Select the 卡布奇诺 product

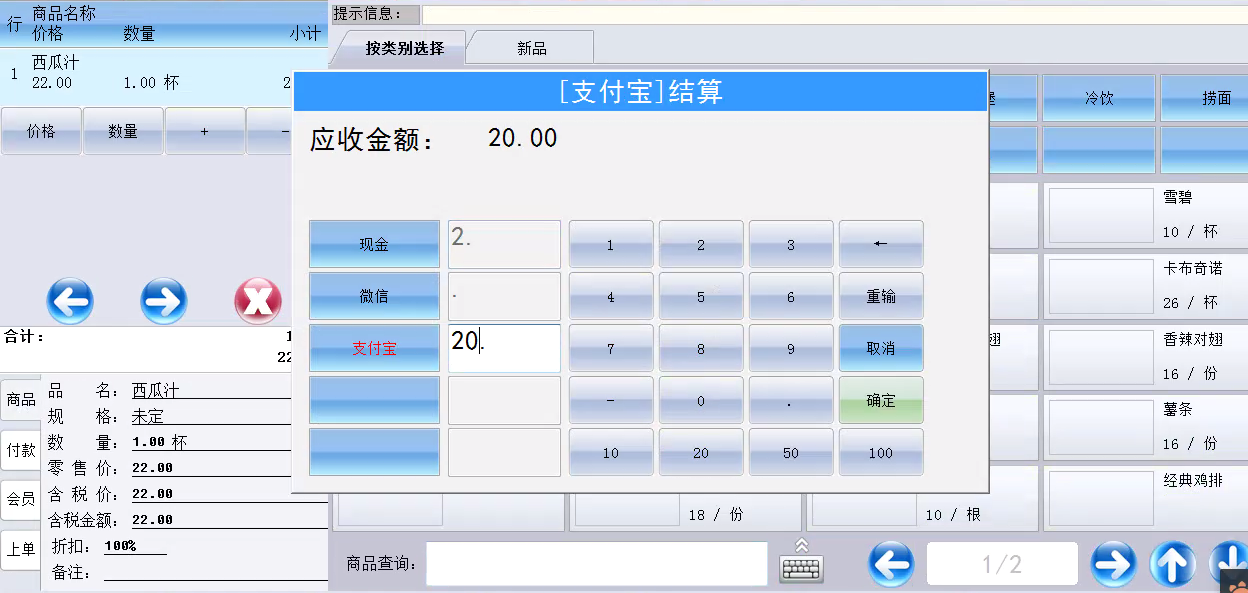pyautogui.click(x=1145, y=285)
